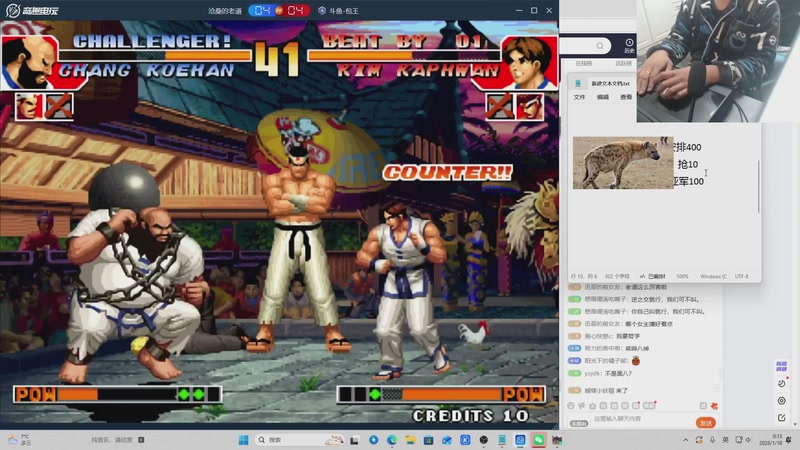Click the Notepad file icon beside 新建文本文档.txt
The height and width of the screenshot is (450, 800).
point(578,83)
